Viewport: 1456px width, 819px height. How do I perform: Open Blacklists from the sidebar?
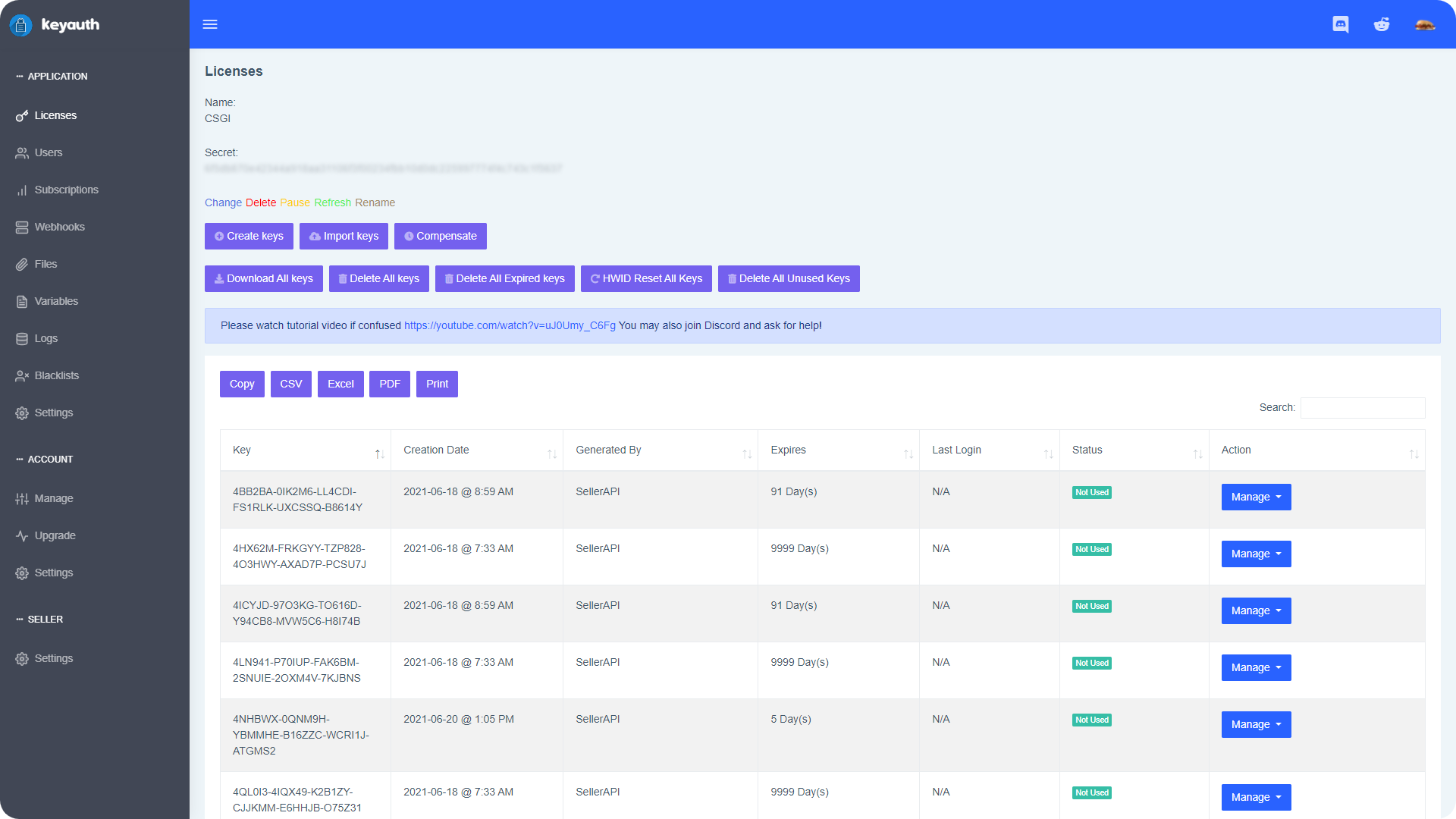click(x=57, y=375)
